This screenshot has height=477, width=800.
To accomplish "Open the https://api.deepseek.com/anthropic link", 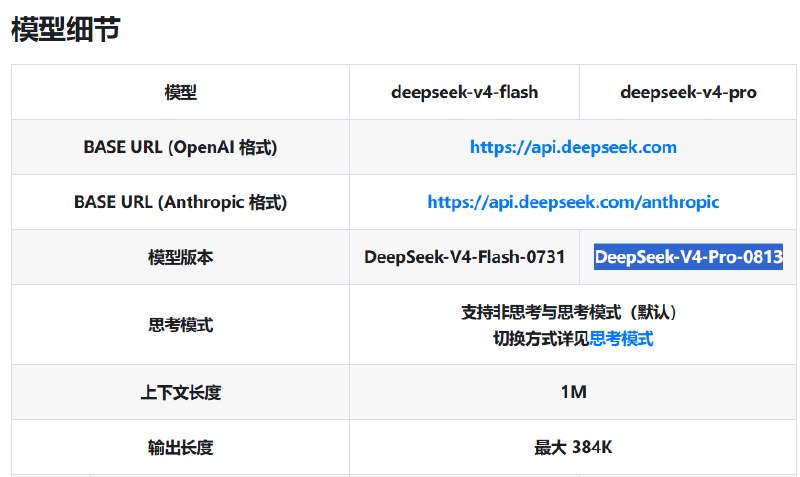I will point(573,202).
